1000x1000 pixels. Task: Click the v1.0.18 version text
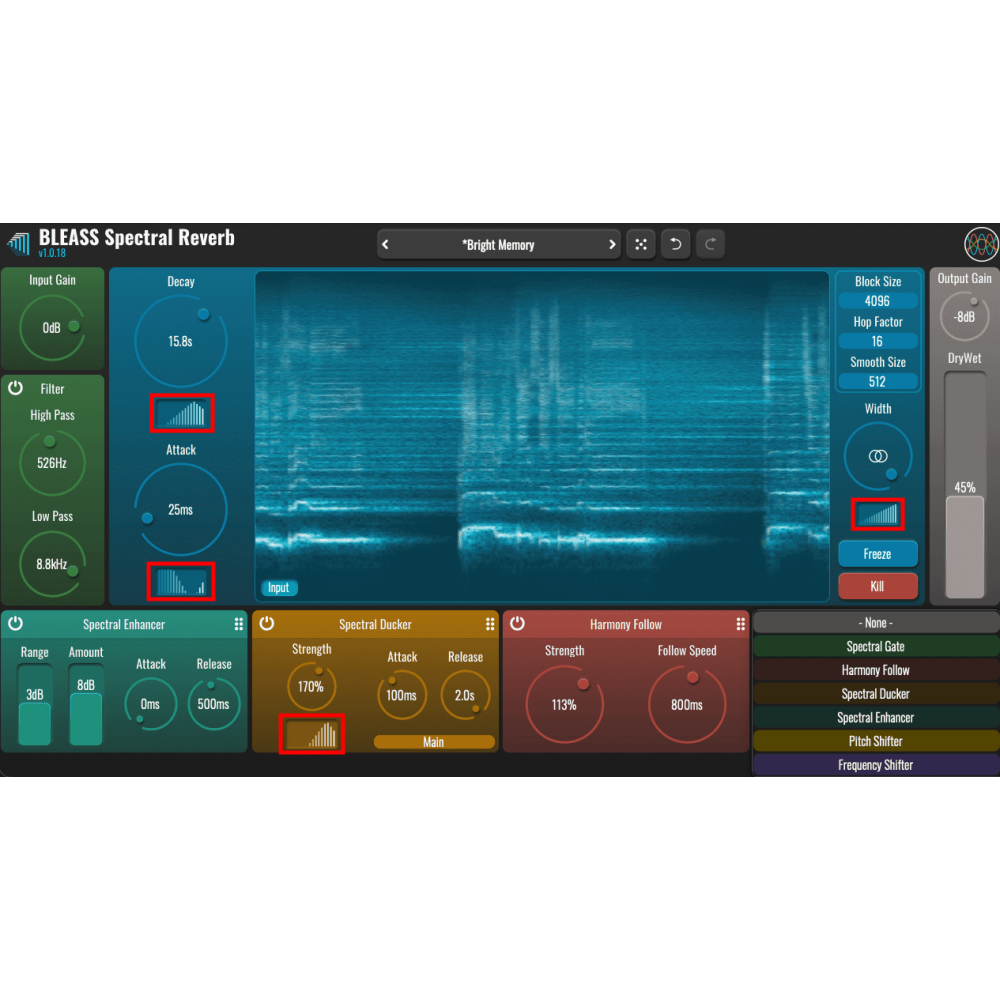tap(52, 253)
